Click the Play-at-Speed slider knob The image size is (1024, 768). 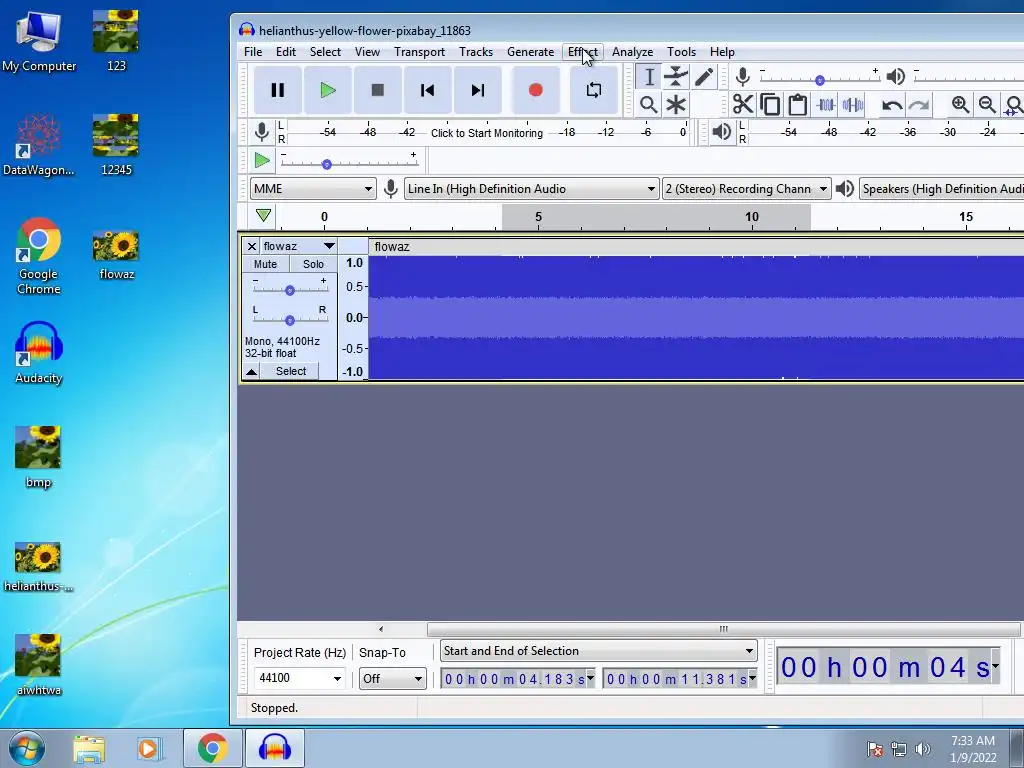tap(327, 164)
